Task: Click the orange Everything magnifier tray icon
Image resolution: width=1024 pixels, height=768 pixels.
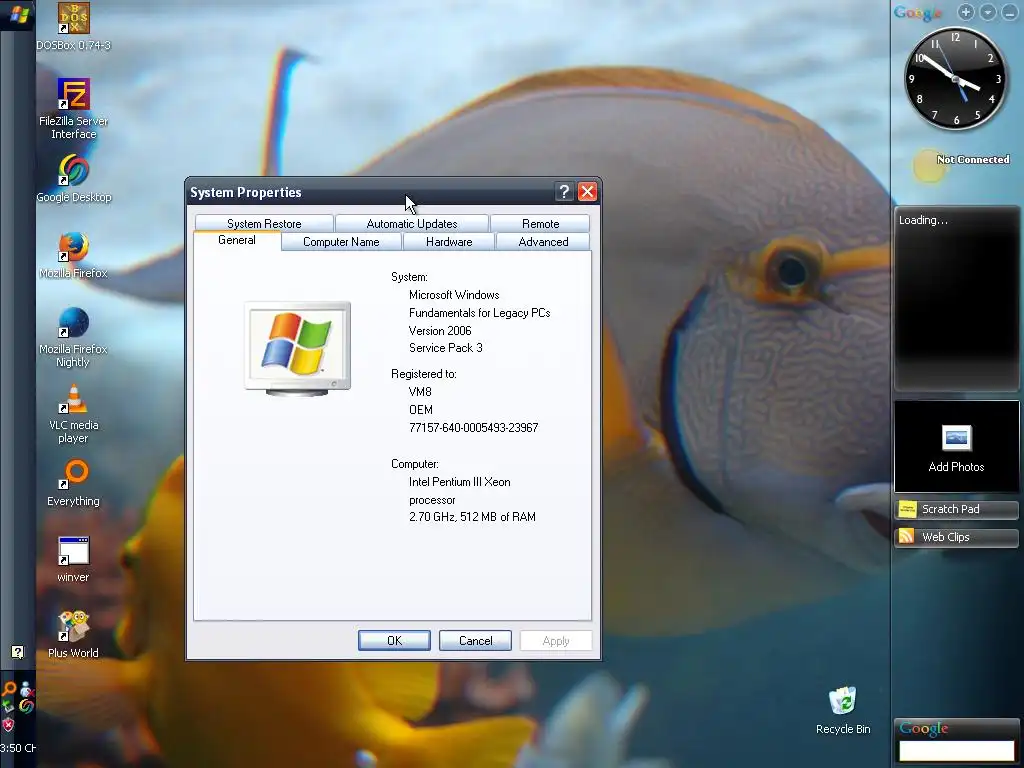Action: [8, 688]
